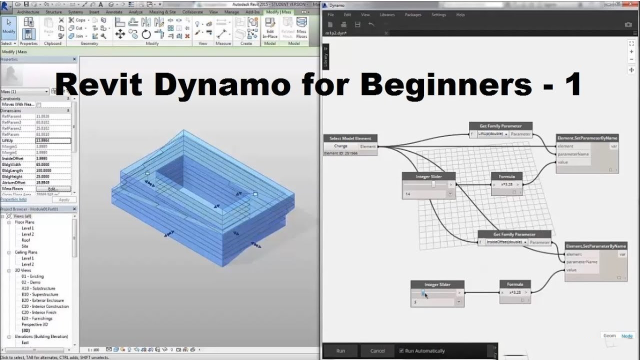Viewport: 641px width, 360px height.
Task: Expand the lower Integer Slider settings chevron
Action: pos(459,302)
